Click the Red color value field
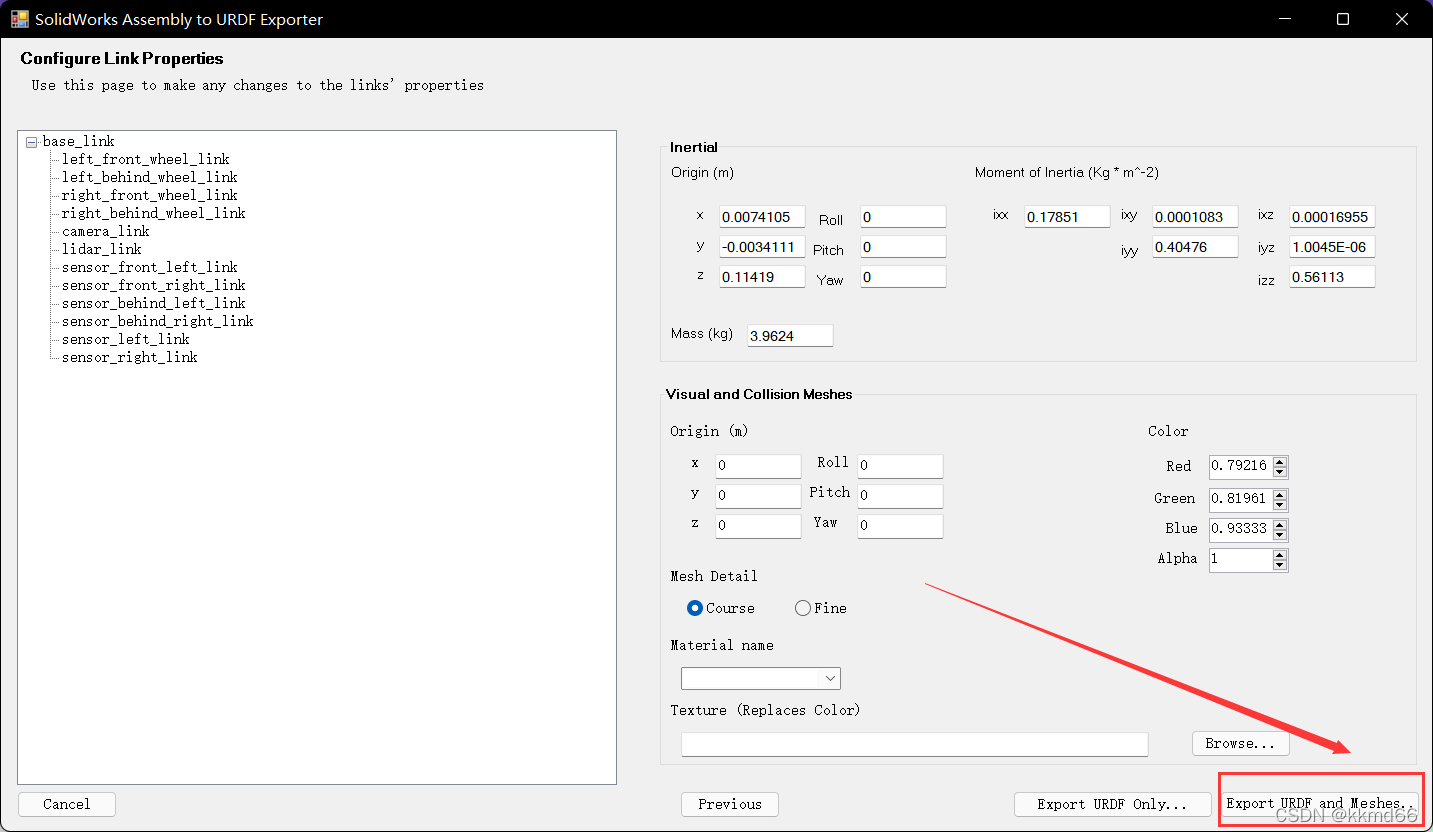 tap(1240, 466)
